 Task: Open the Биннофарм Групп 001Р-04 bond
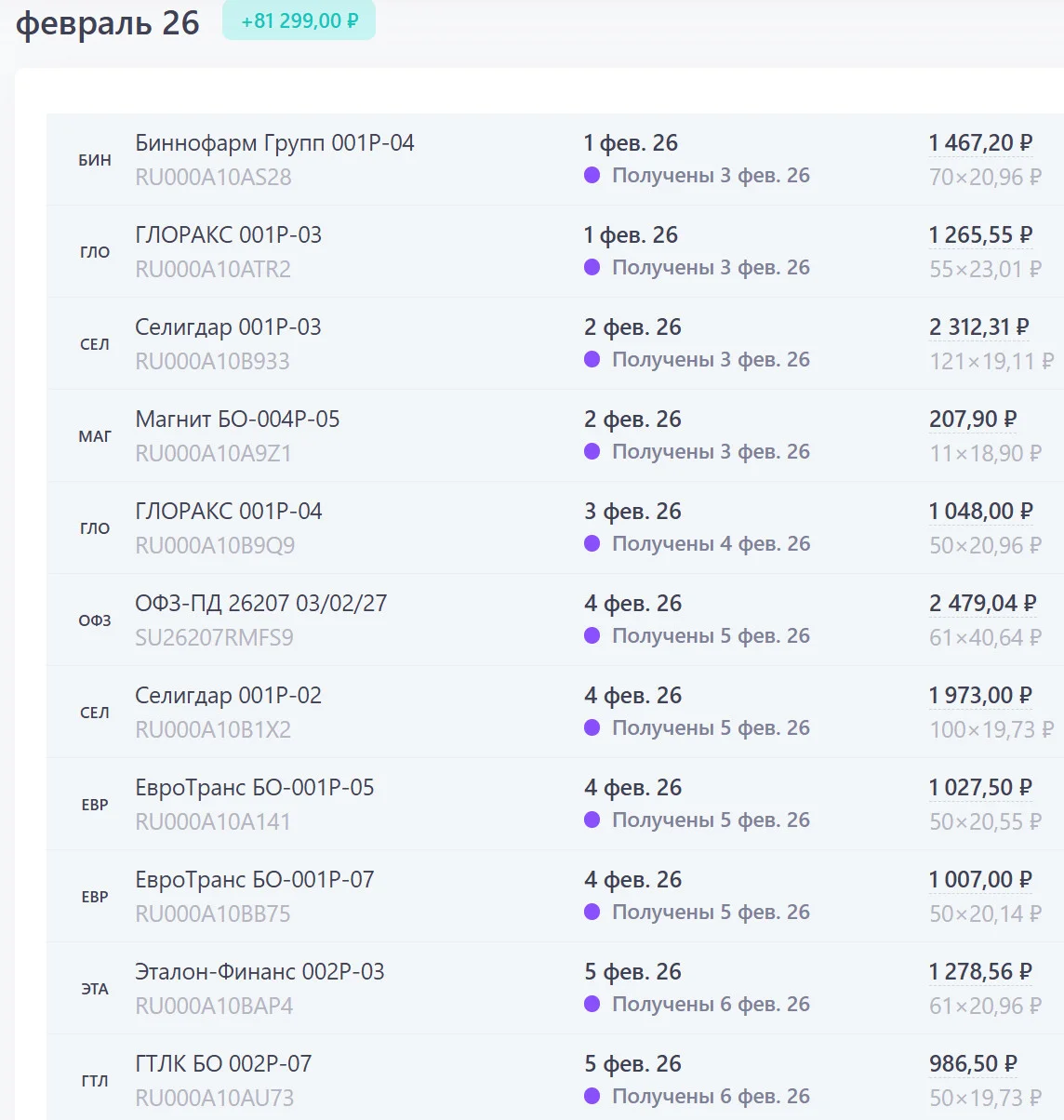[274, 143]
